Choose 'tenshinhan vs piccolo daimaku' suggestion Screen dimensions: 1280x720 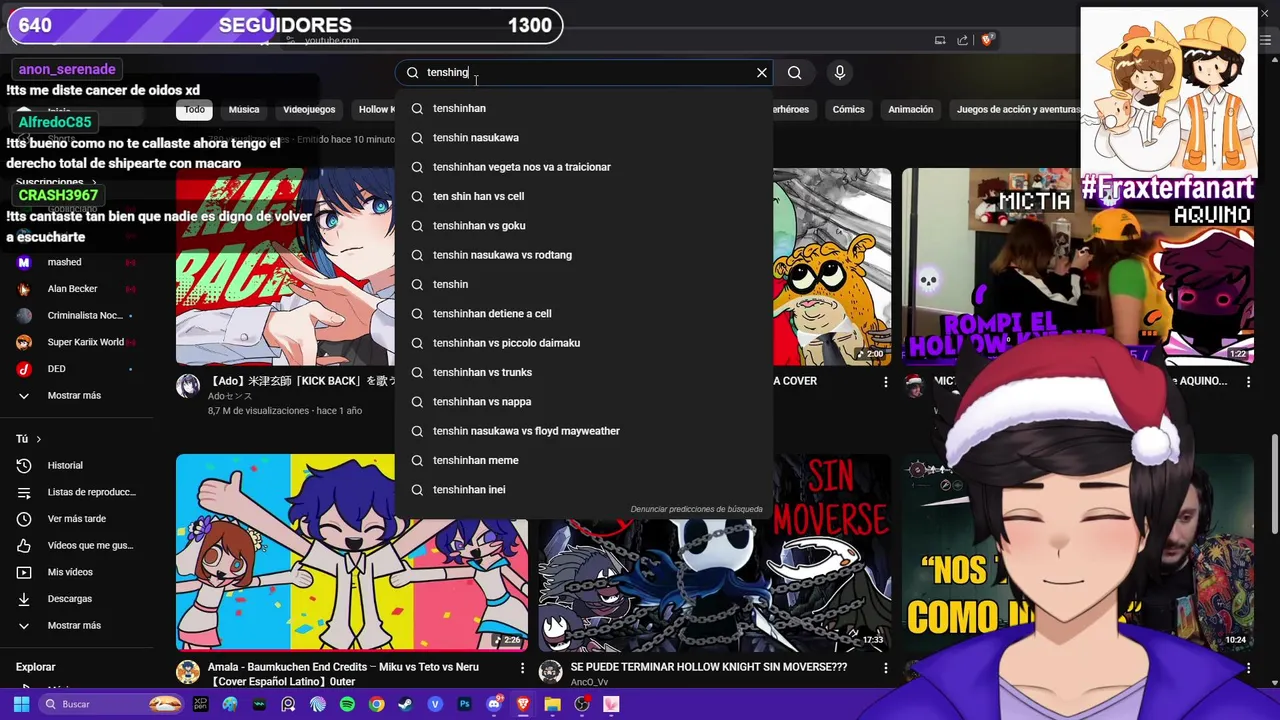click(584, 343)
